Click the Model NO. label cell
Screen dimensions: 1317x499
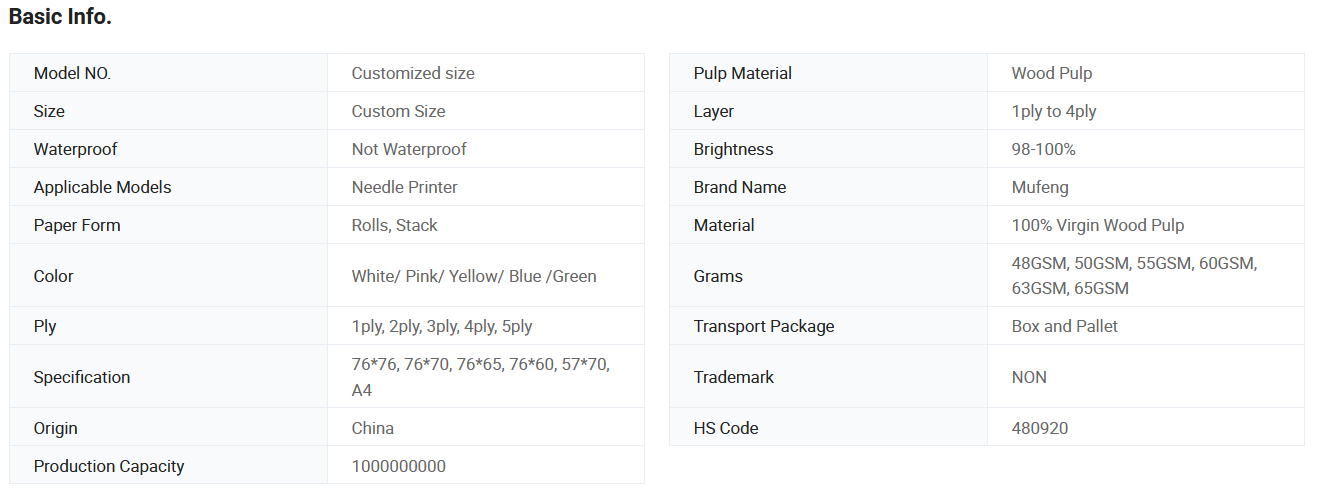tap(72, 73)
